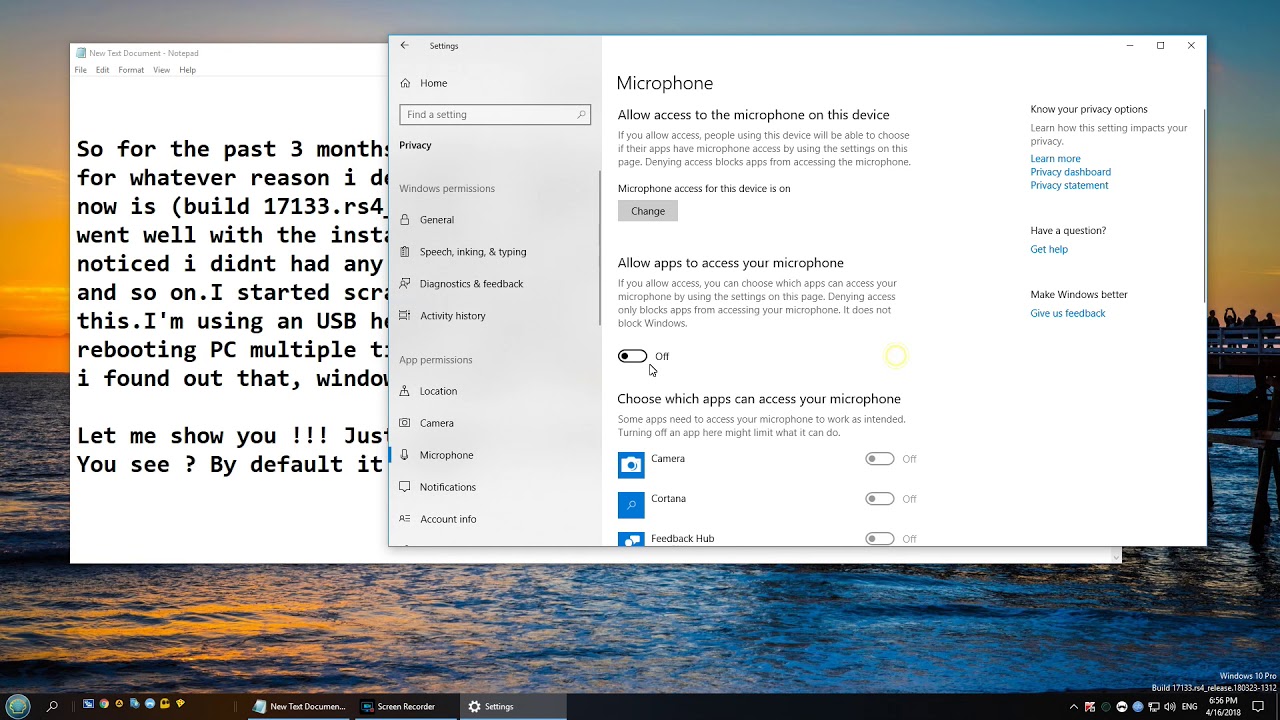Click the Cortana app tile icon
Viewport: 1280px width, 720px height.
631,505
